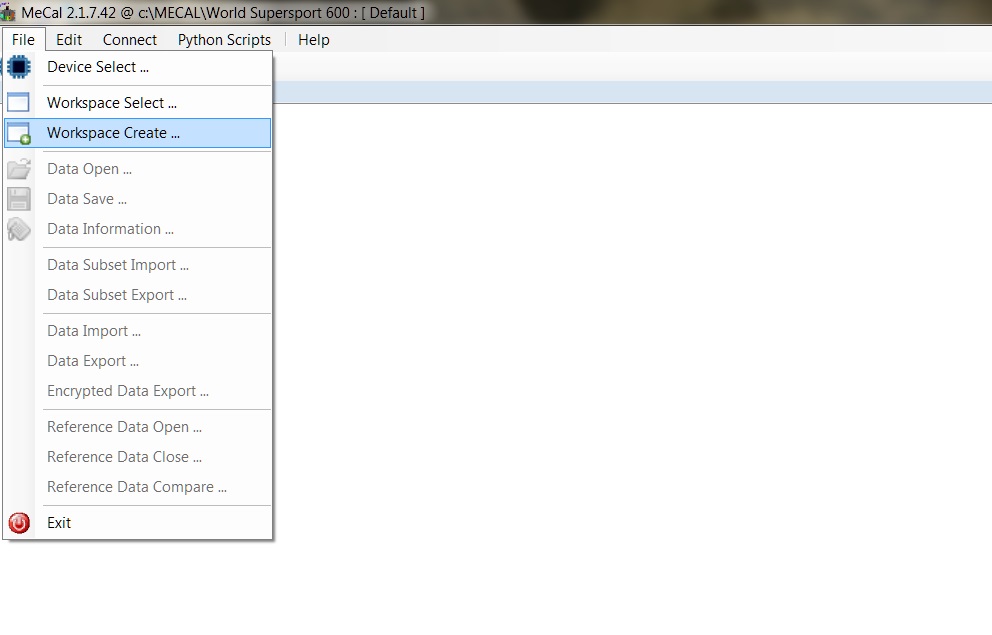
Task: Click the Data Information tag icon
Action: point(19,229)
